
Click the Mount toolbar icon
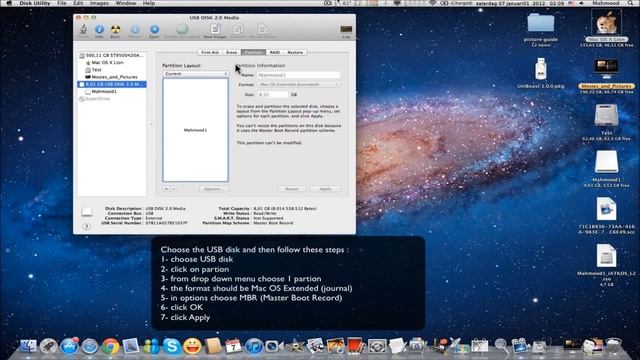pyautogui.click(x=135, y=30)
